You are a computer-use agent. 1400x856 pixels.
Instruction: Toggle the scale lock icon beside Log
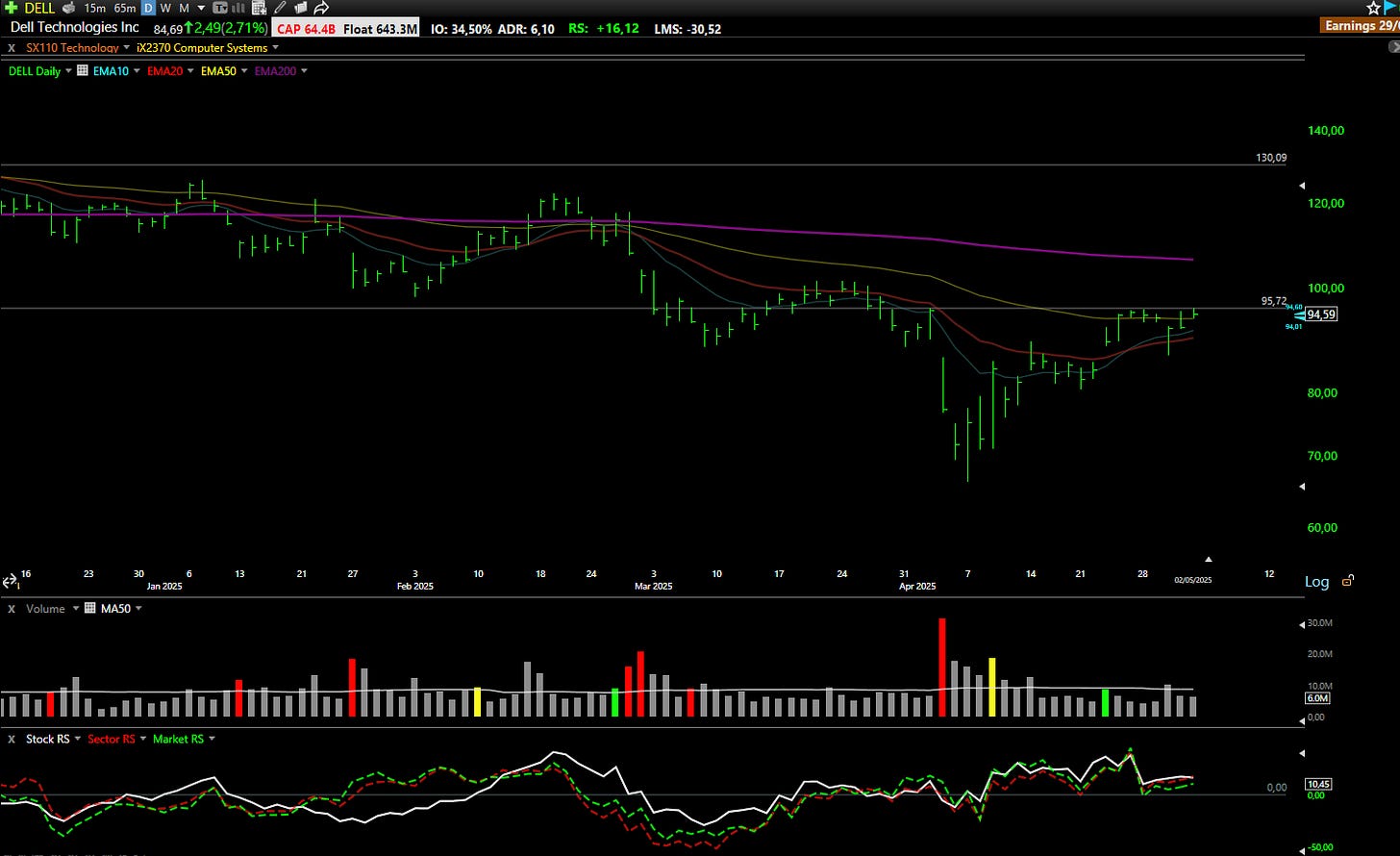[1348, 580]
